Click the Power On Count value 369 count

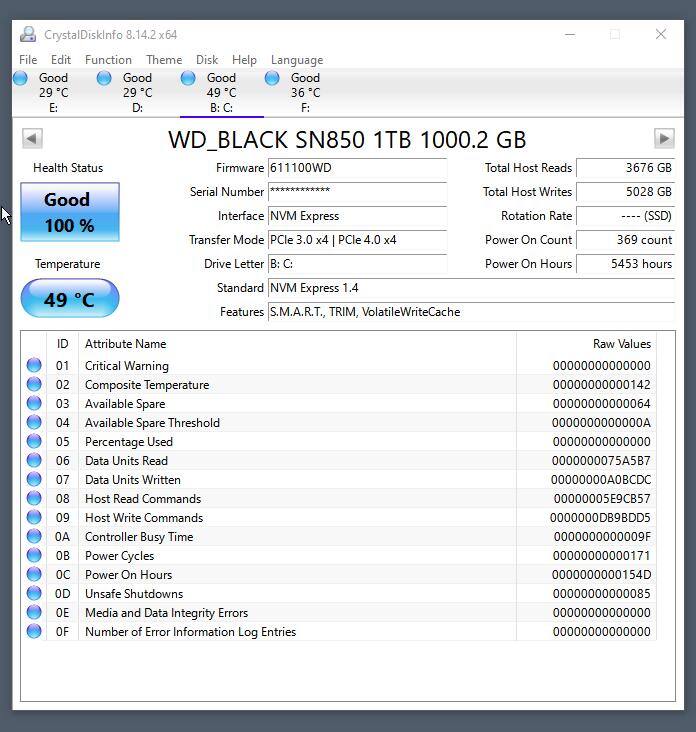tap(626, 240)
